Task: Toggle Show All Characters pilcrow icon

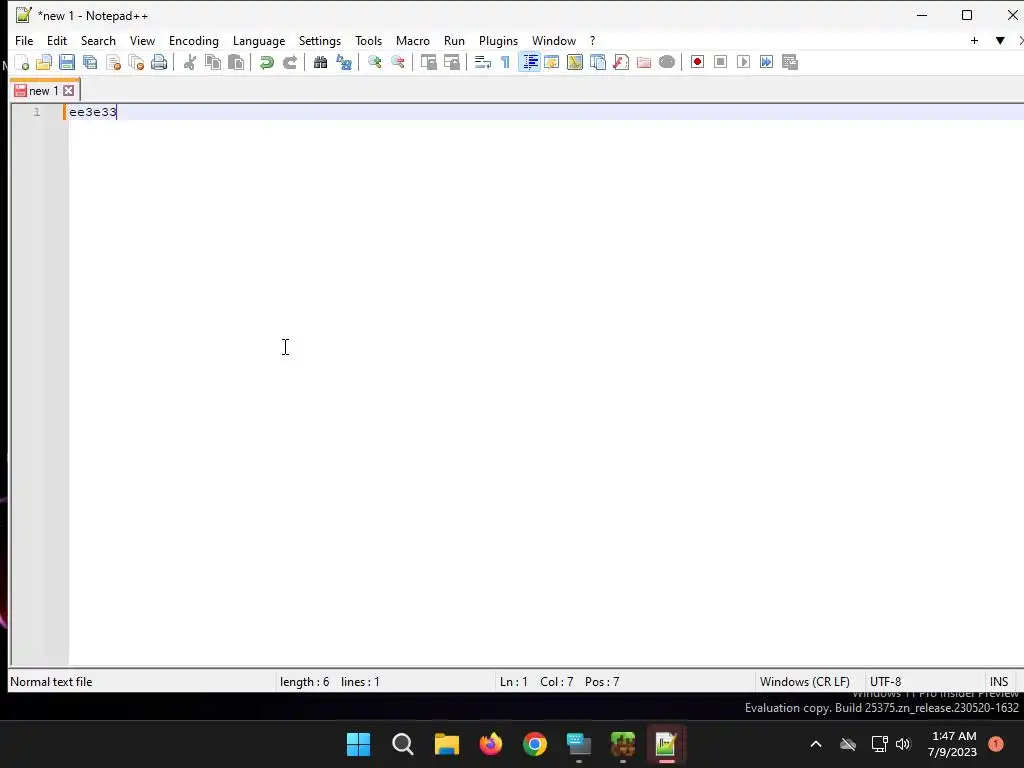Action: [505, 62]
